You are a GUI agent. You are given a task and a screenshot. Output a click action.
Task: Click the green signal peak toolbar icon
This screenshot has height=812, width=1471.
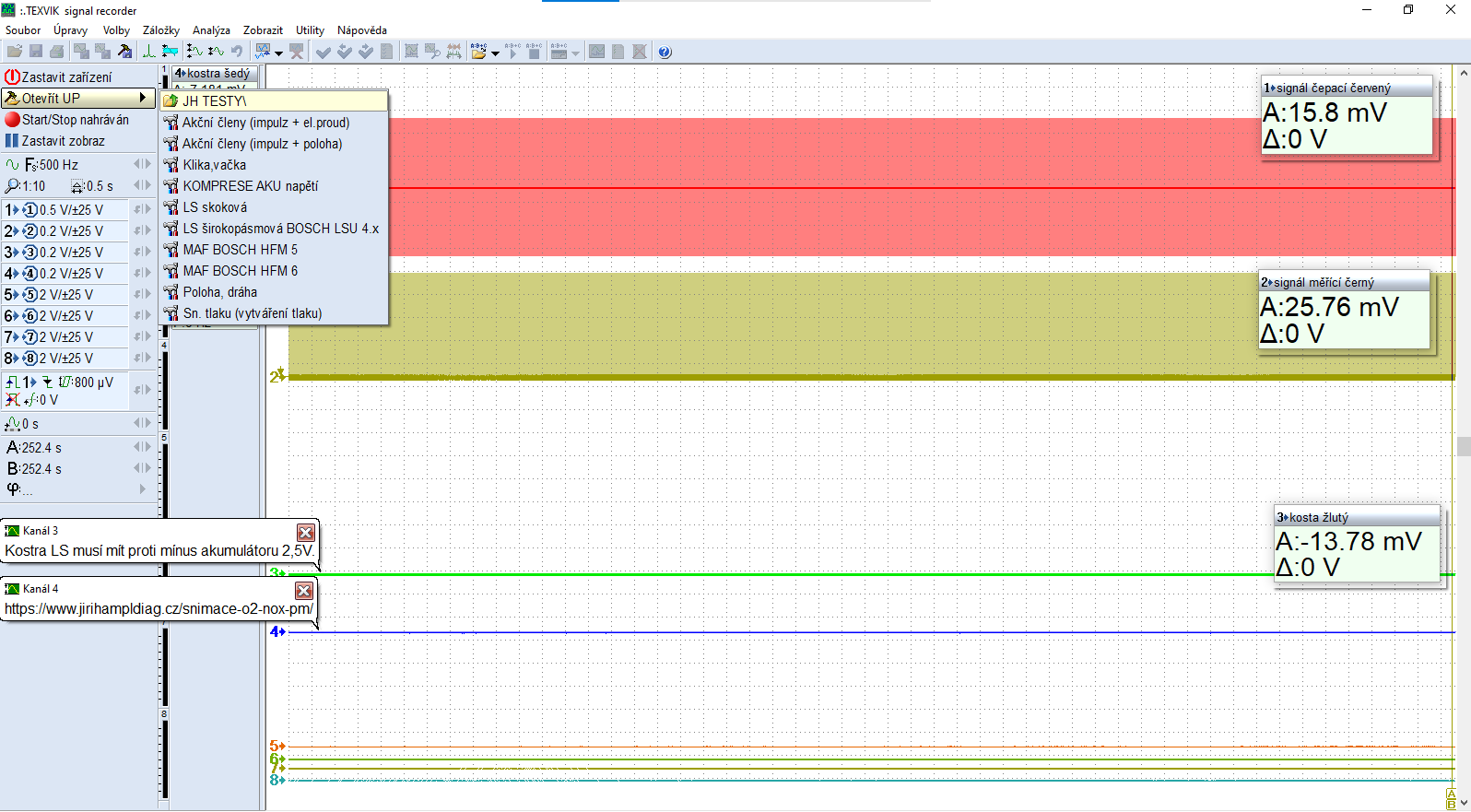coord(148,53)
